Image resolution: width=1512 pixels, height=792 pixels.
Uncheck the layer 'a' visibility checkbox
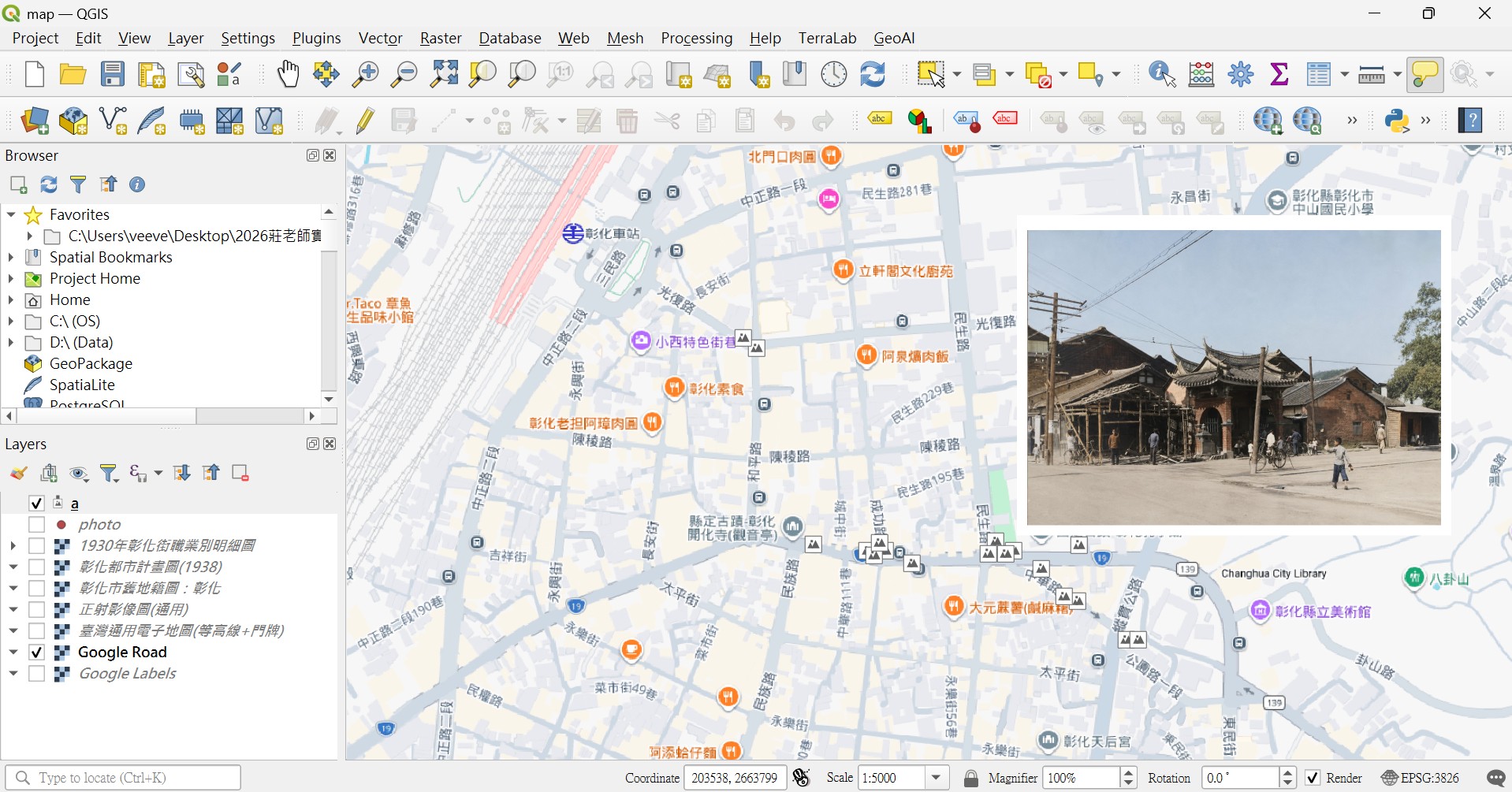36,503
